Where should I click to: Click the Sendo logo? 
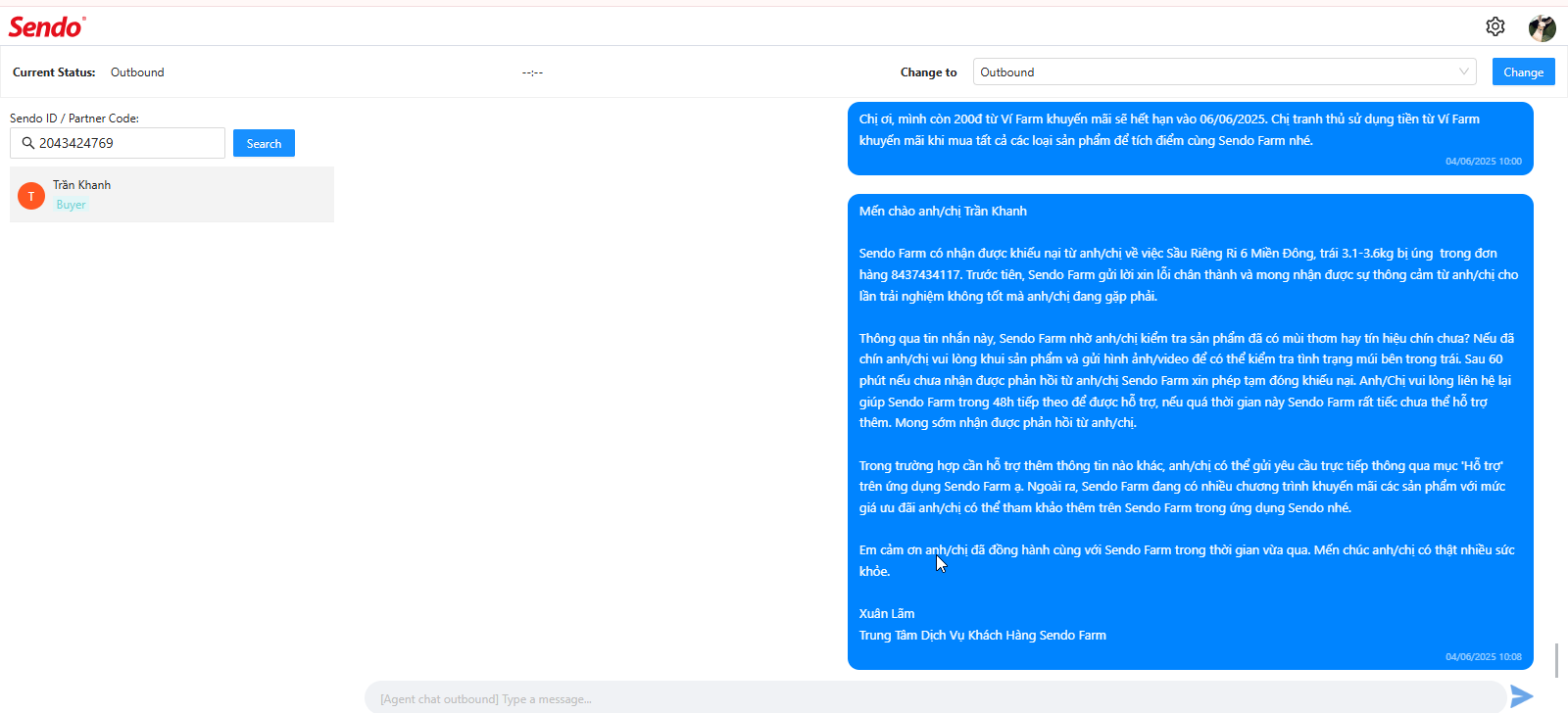tap(47, 26)
